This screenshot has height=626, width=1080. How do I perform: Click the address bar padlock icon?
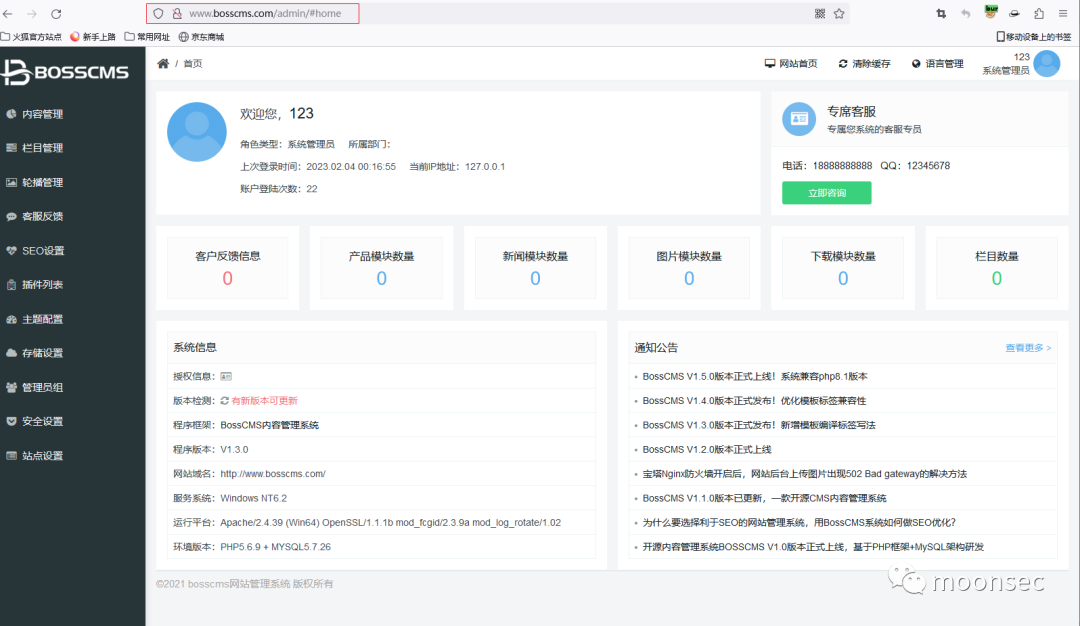[177, 13]
